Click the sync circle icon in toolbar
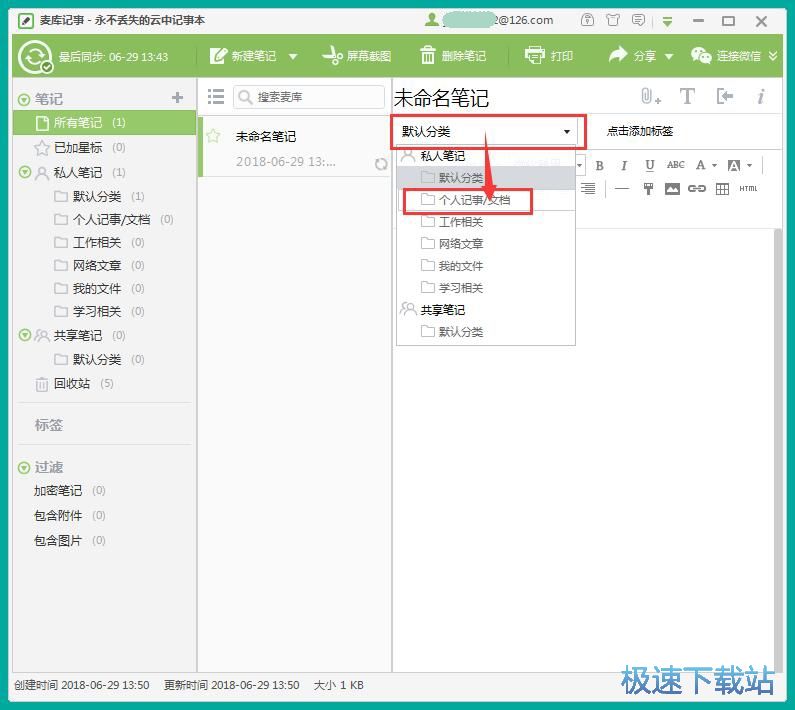This screenshot has height=710, width=795. 34,56
